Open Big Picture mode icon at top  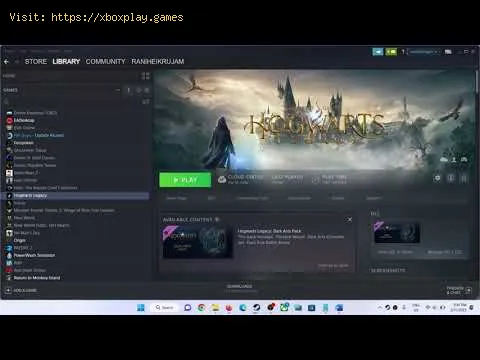[448, 52]
